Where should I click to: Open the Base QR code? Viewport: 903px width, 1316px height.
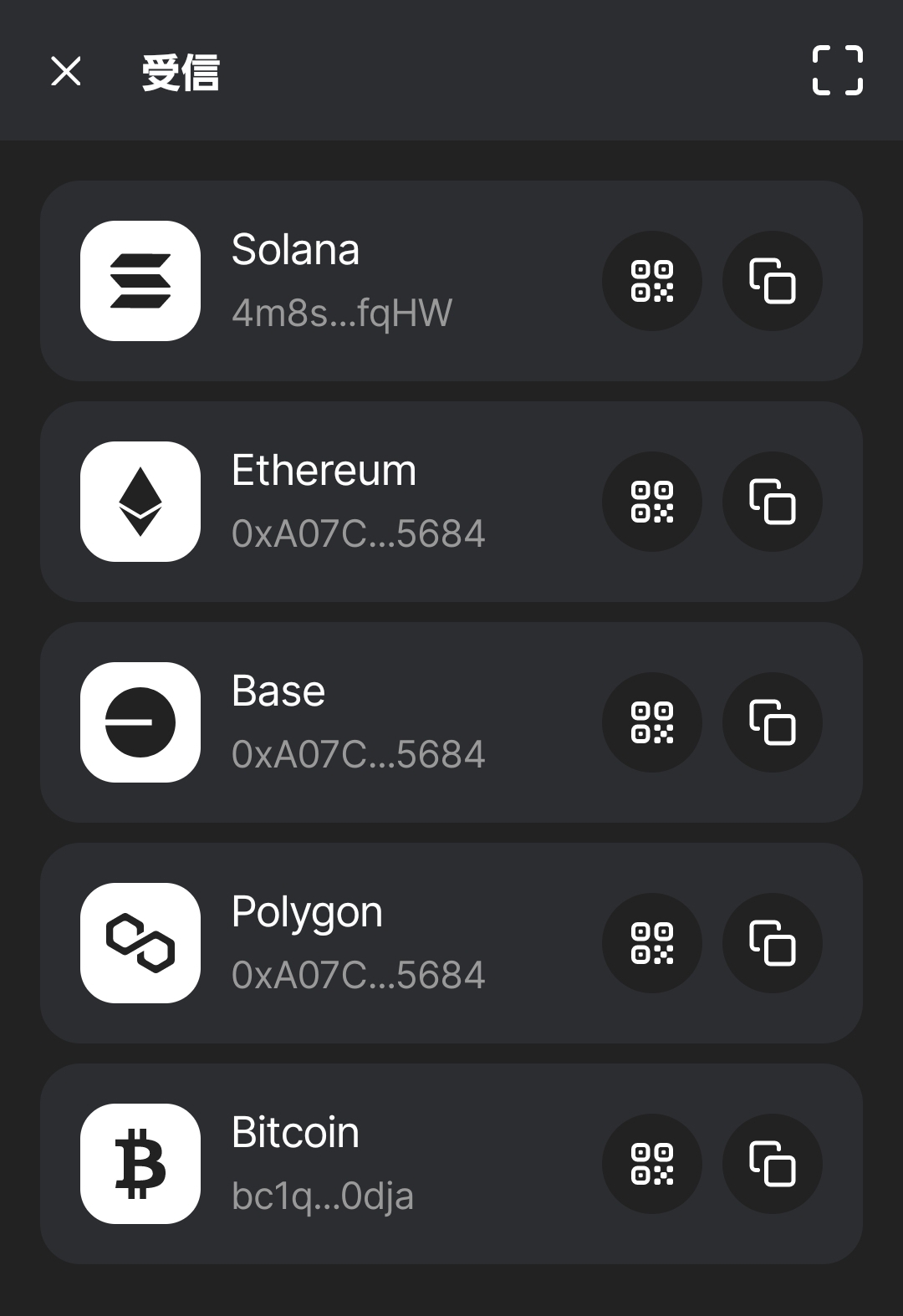tap(651, 722)
